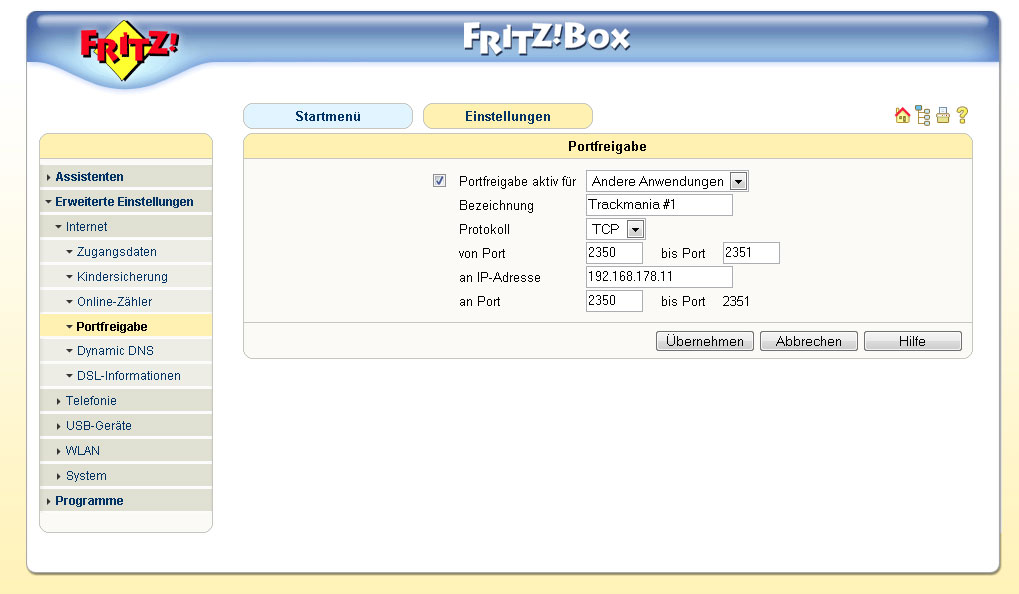
Task: Click the FRITZ! logo
Action: 129,49
